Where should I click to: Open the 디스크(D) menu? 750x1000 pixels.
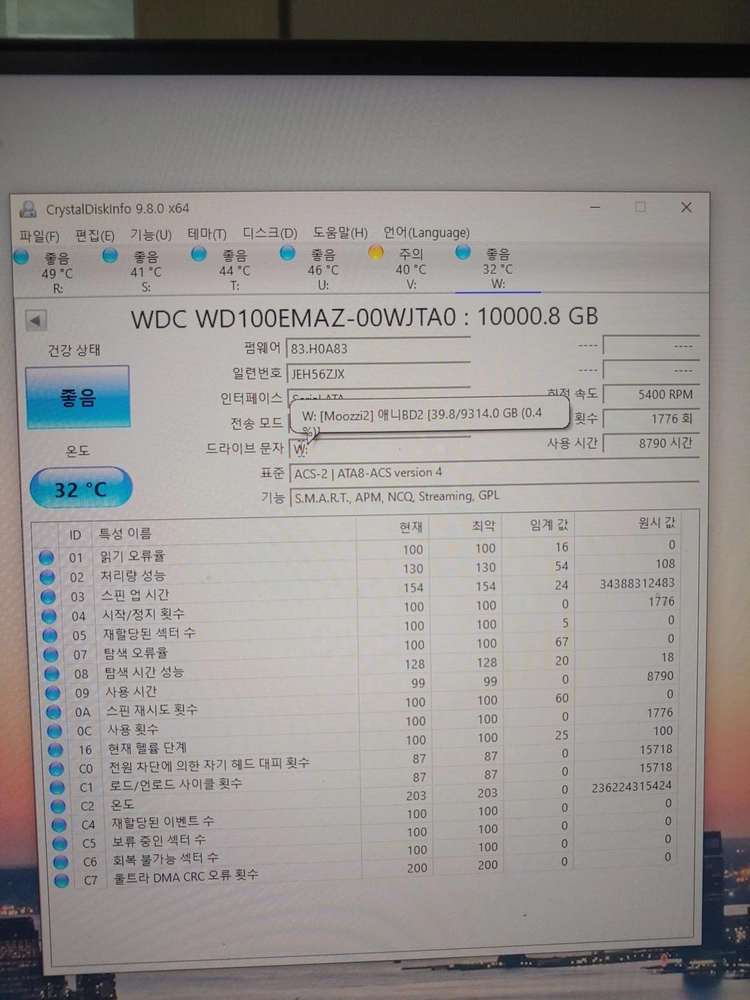pyautogui.click(x=270, y=233)
